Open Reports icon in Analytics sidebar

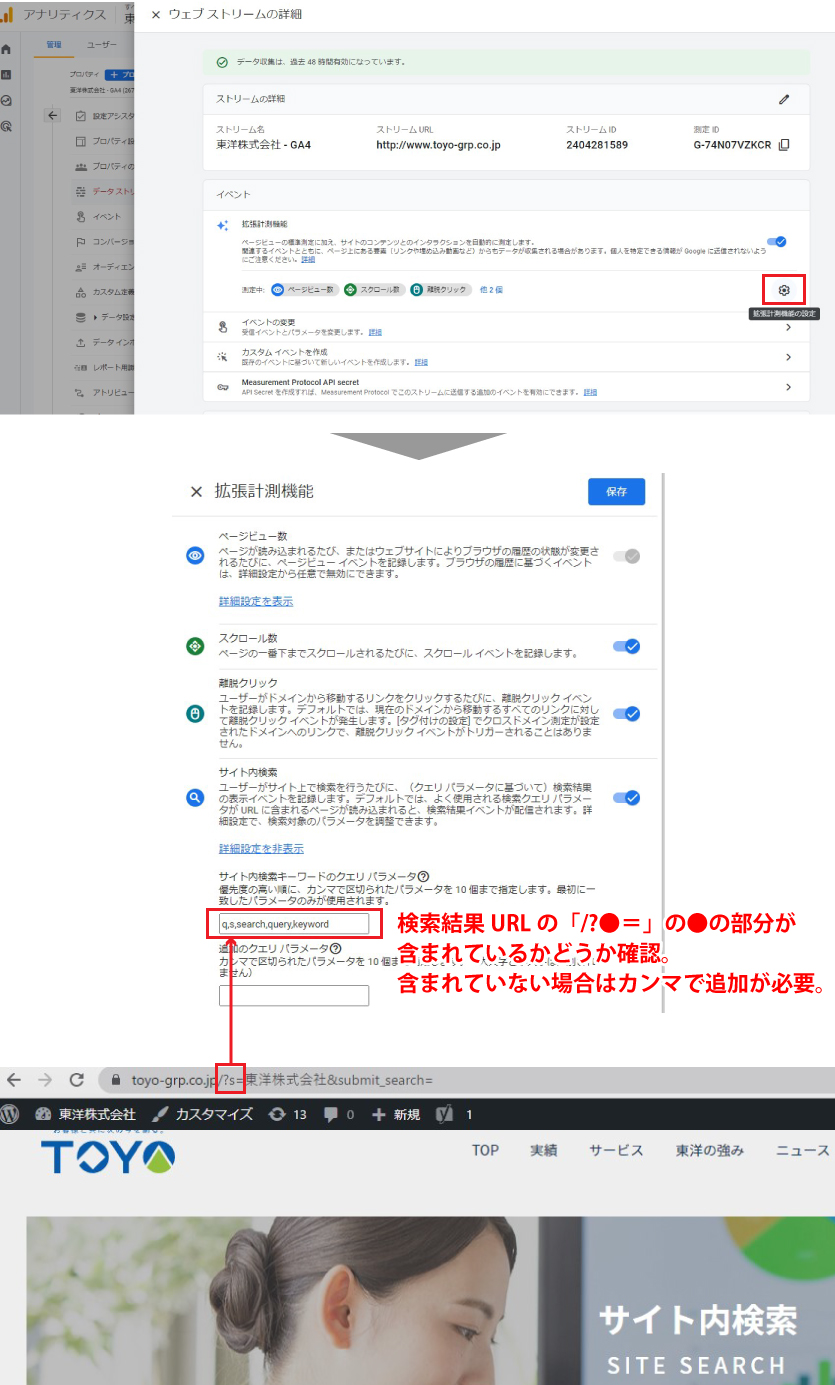(x=6, y=74)
